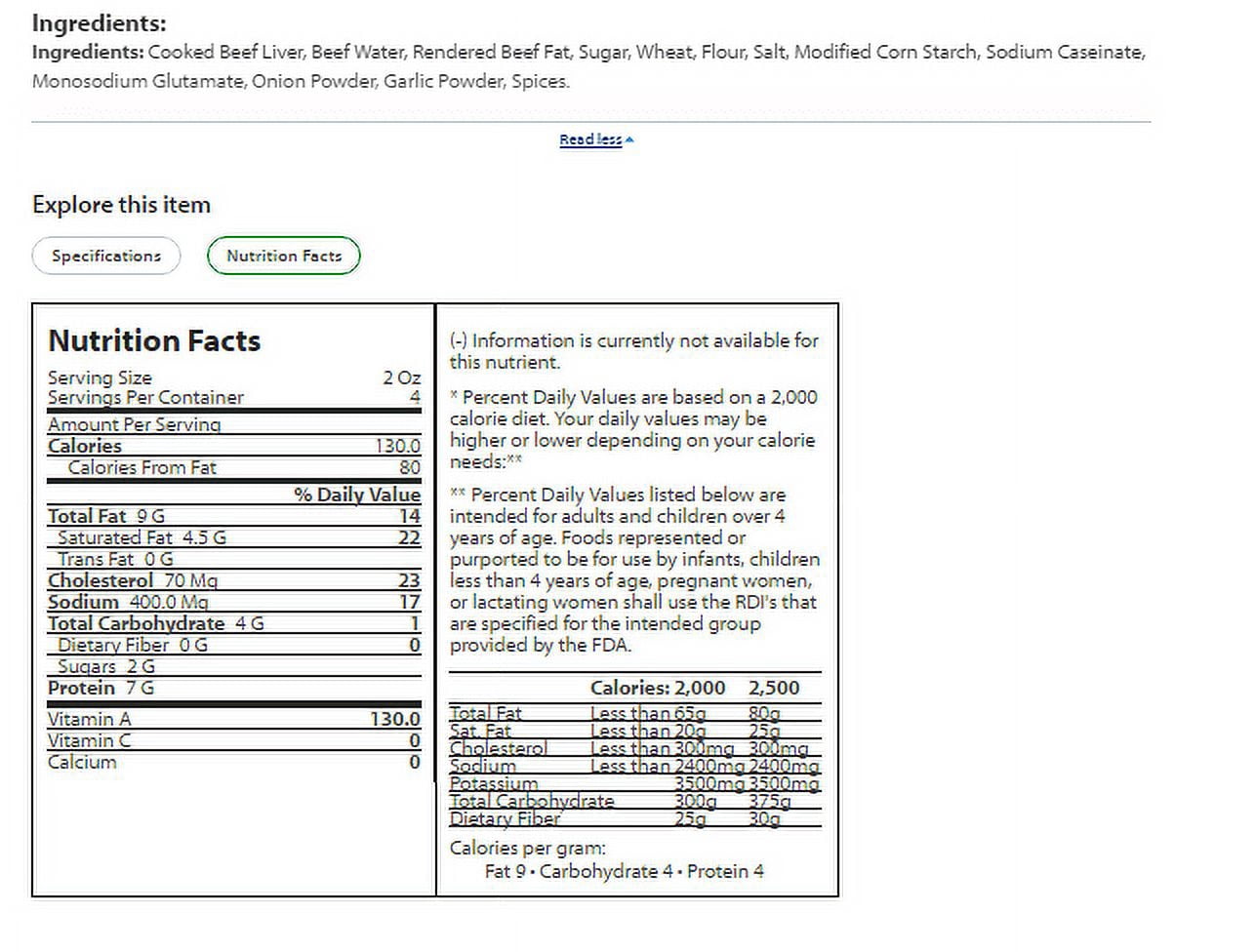The image size is (1255, 952).
Task: Click the Fat 9 Carbohydrate 4 Protein 4 line
Action: click(625, 871)
